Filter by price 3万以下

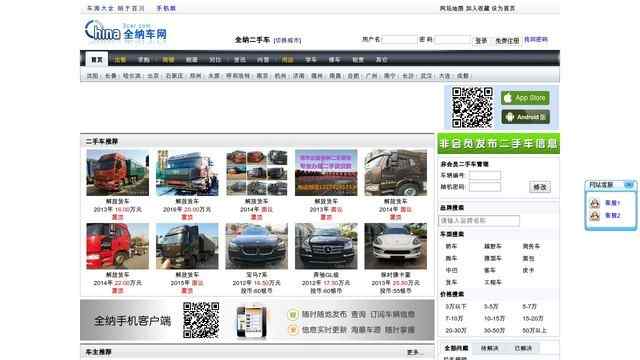[456, 306]
